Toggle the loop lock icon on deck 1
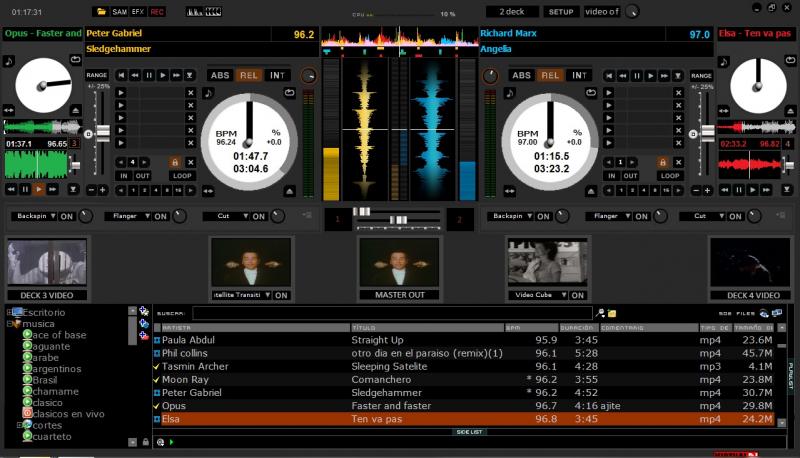Image resolution: width=800 pixels, height=458 pixels. 175,162
